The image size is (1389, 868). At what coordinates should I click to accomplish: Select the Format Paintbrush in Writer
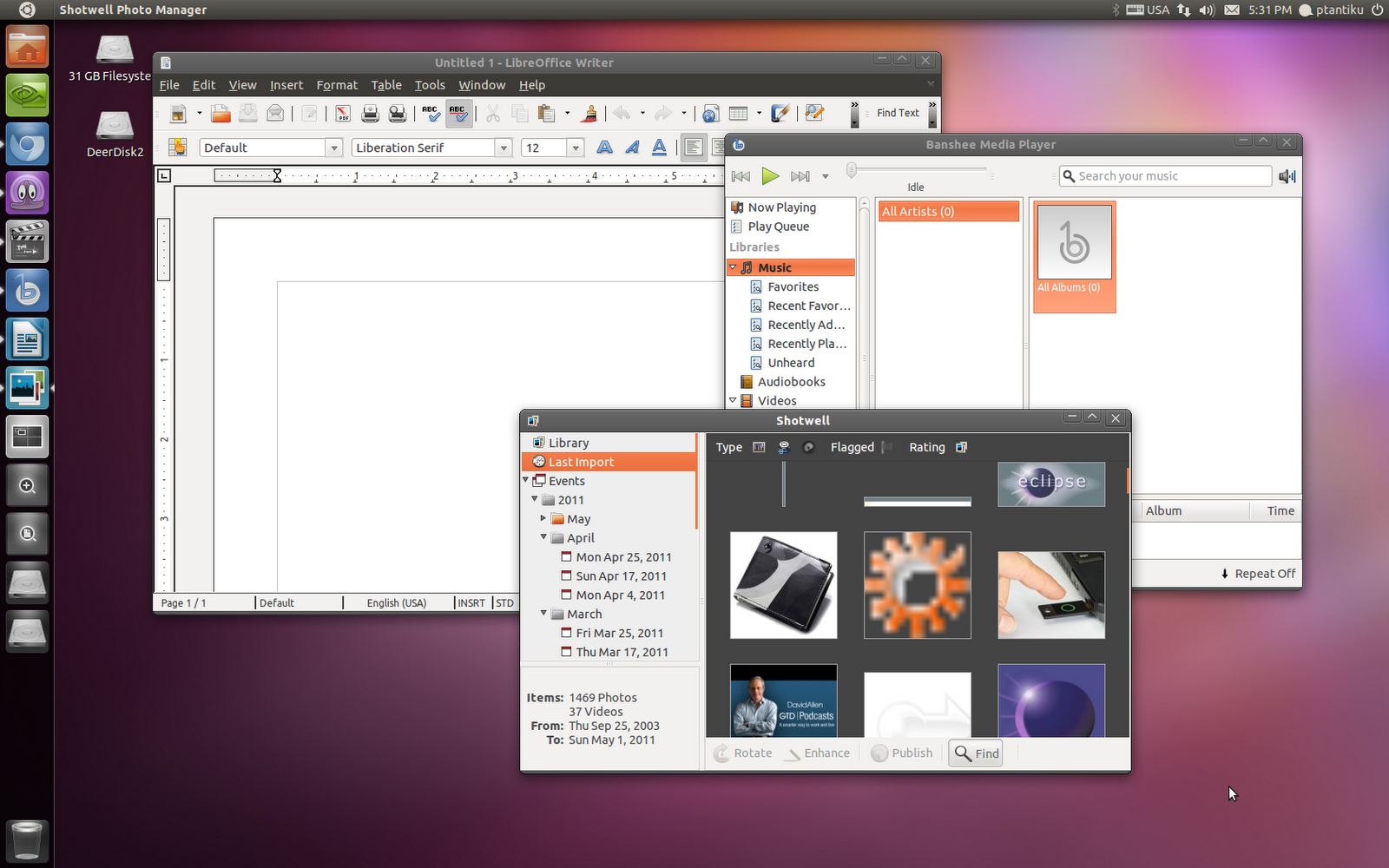click(x=590, y=114)
